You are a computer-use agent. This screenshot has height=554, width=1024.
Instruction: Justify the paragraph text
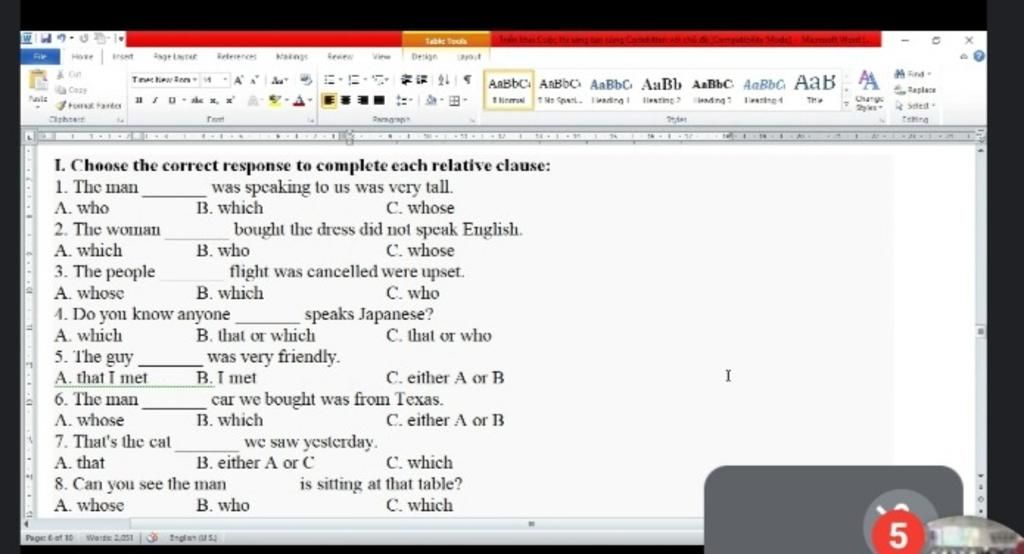[x=379, y=101]
